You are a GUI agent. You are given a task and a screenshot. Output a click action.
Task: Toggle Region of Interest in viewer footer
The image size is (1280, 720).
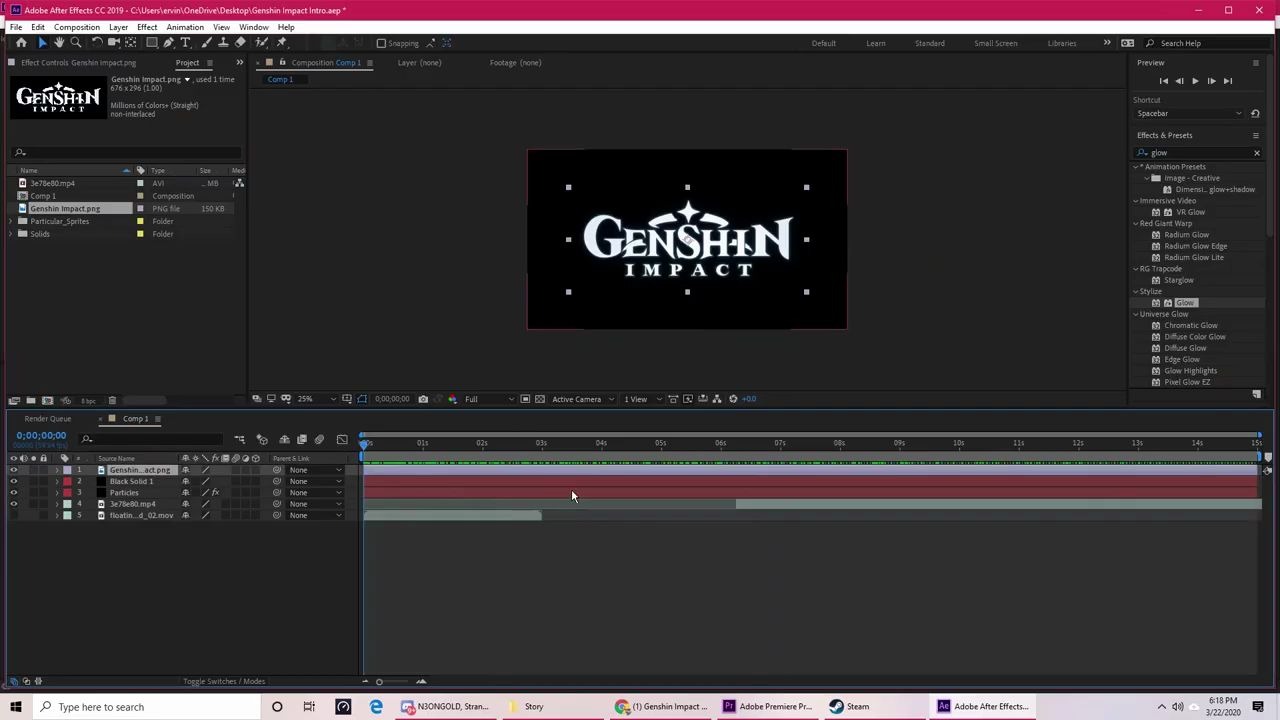point(525,399)
